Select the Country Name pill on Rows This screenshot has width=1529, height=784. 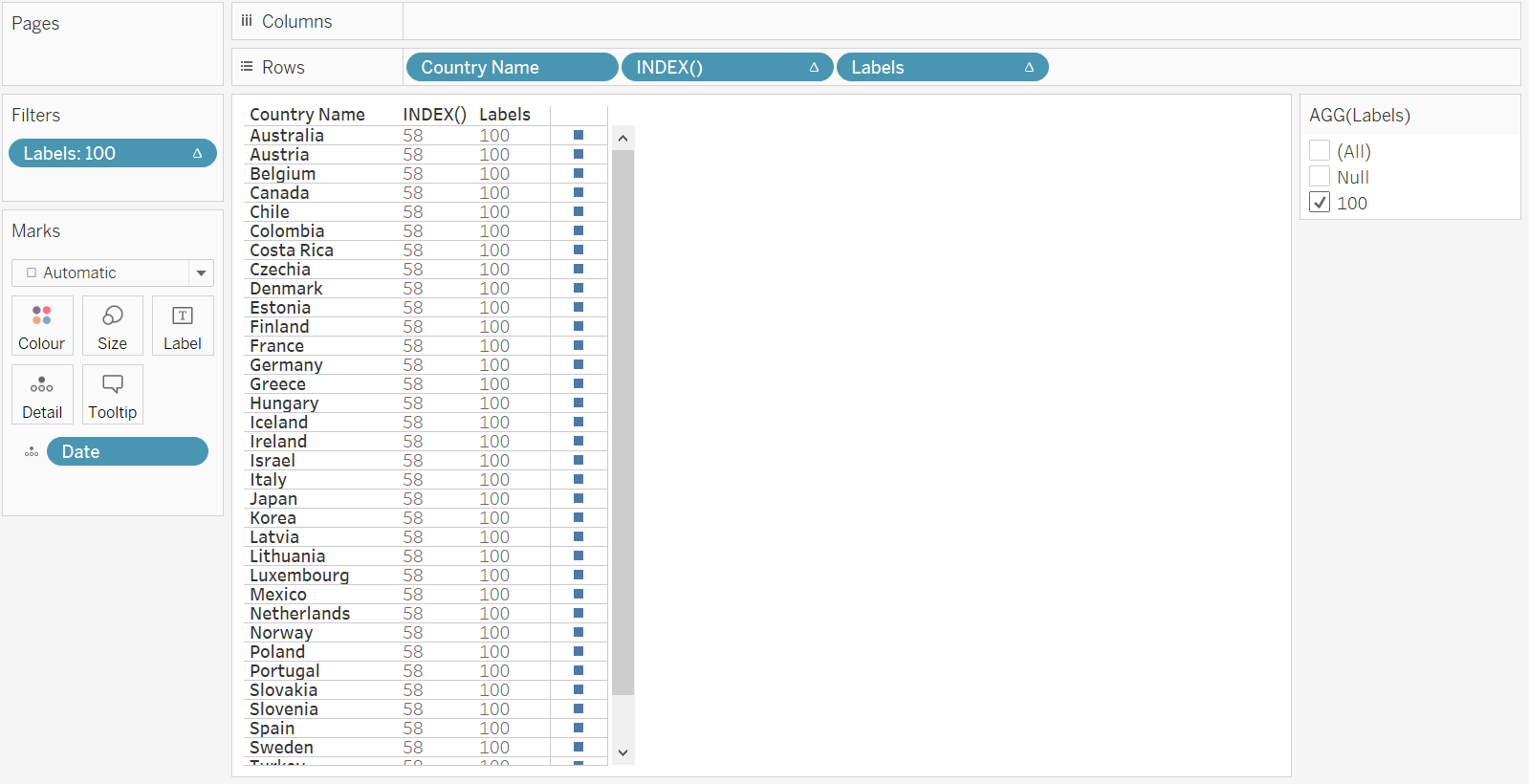512,67
